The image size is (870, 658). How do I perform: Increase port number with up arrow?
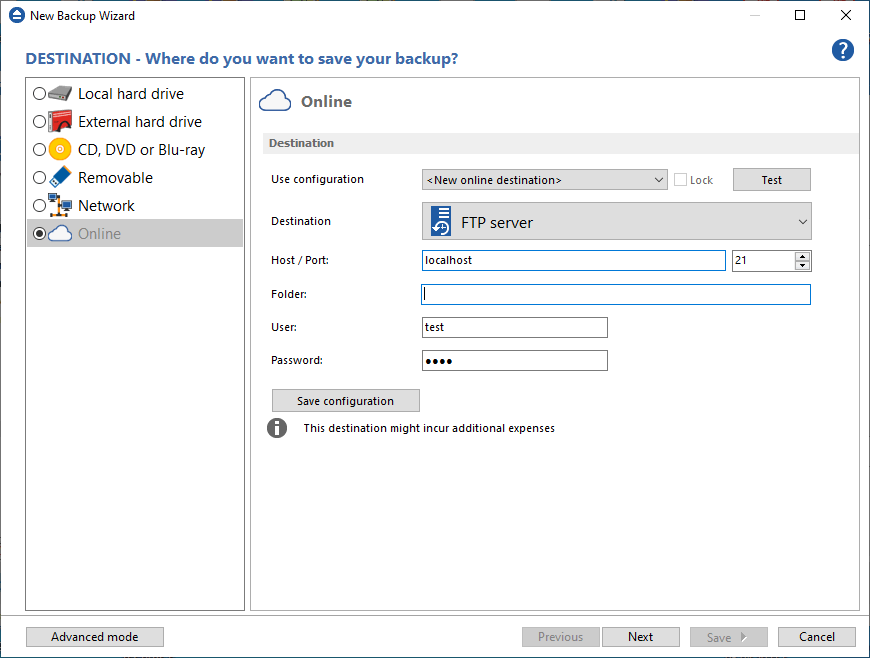tap(802, 256)
